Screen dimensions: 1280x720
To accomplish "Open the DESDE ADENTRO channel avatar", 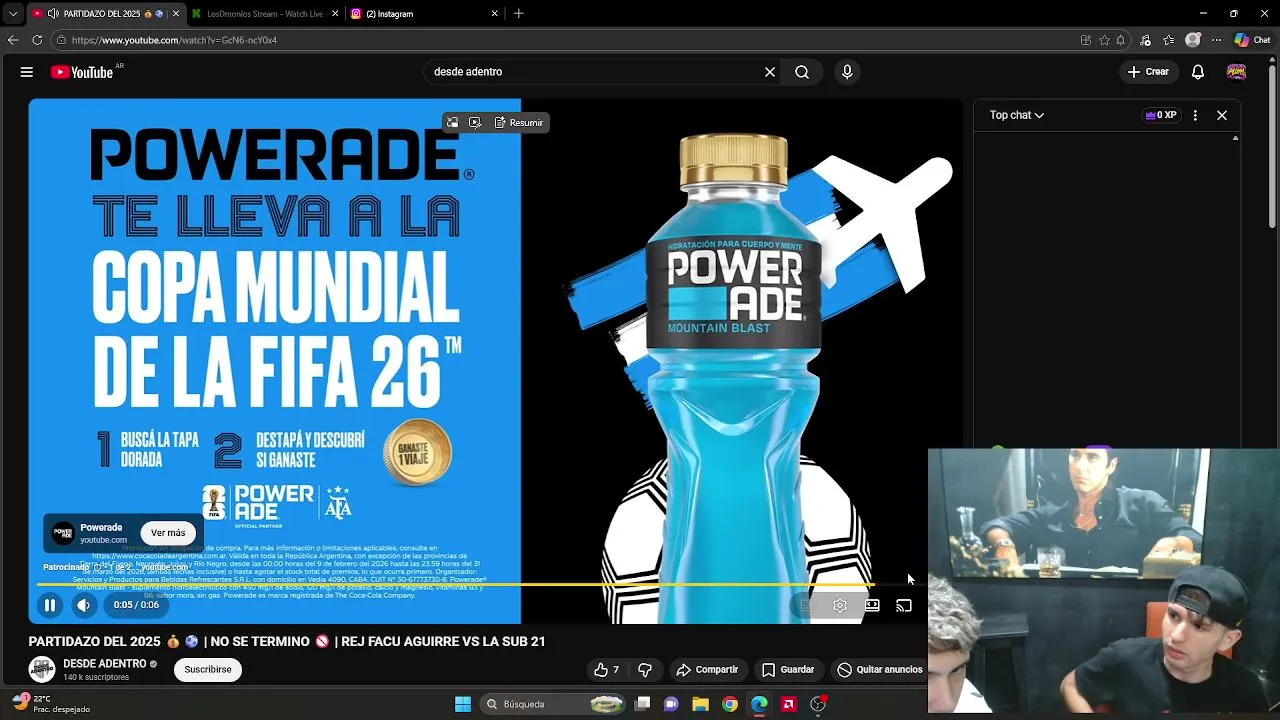I will pos(42,669).
